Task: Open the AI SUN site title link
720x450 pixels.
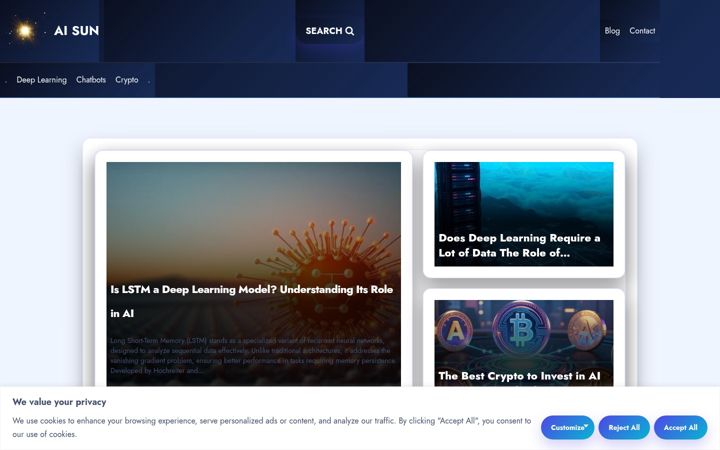Action: [76, 31]
